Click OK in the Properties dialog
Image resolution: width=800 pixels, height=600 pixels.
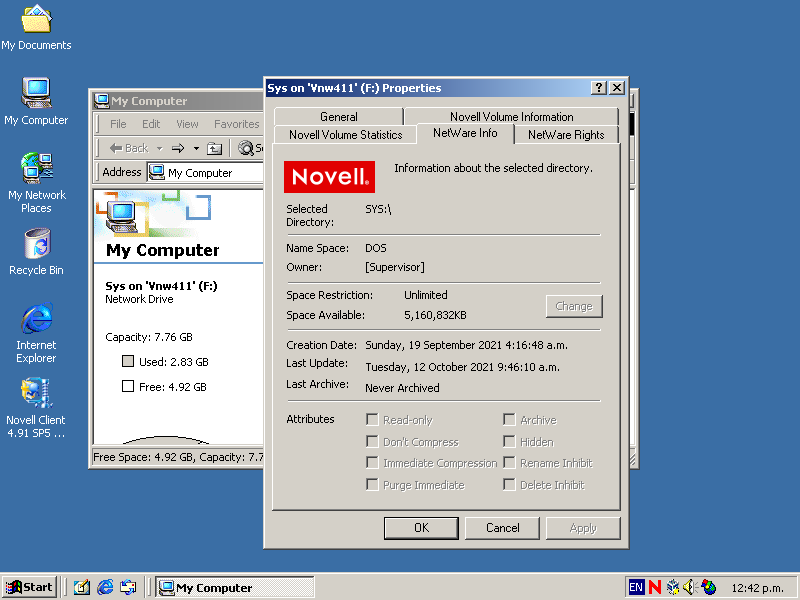421,528
